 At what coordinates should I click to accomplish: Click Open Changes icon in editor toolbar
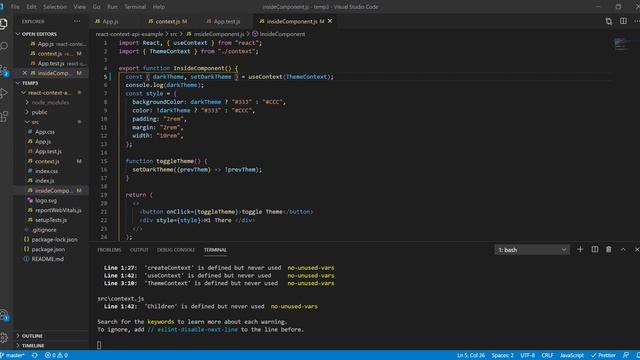609,21
